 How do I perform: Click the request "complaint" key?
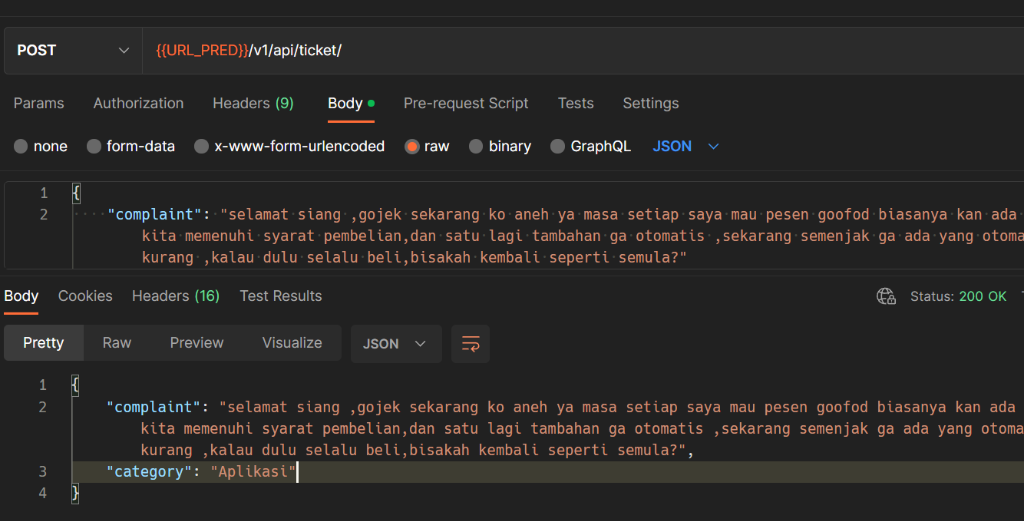[155, 214]
